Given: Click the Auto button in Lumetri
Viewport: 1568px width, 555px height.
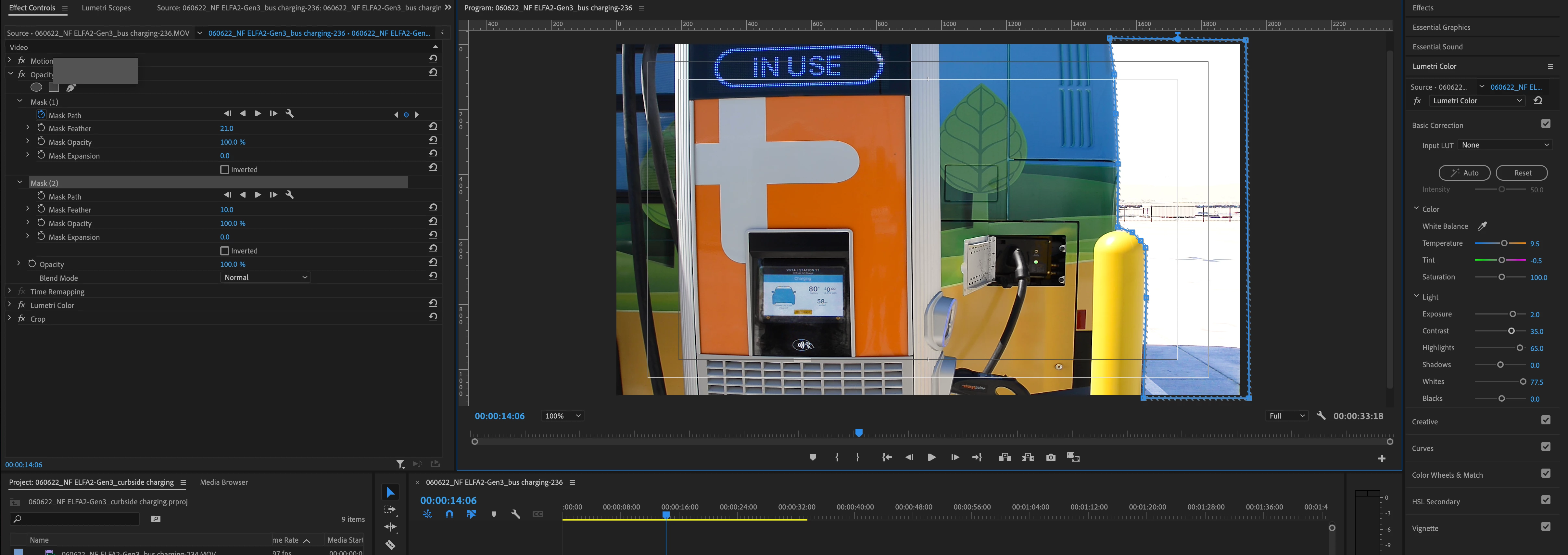Looking at the screenshot, I should tap(1464, 173).
